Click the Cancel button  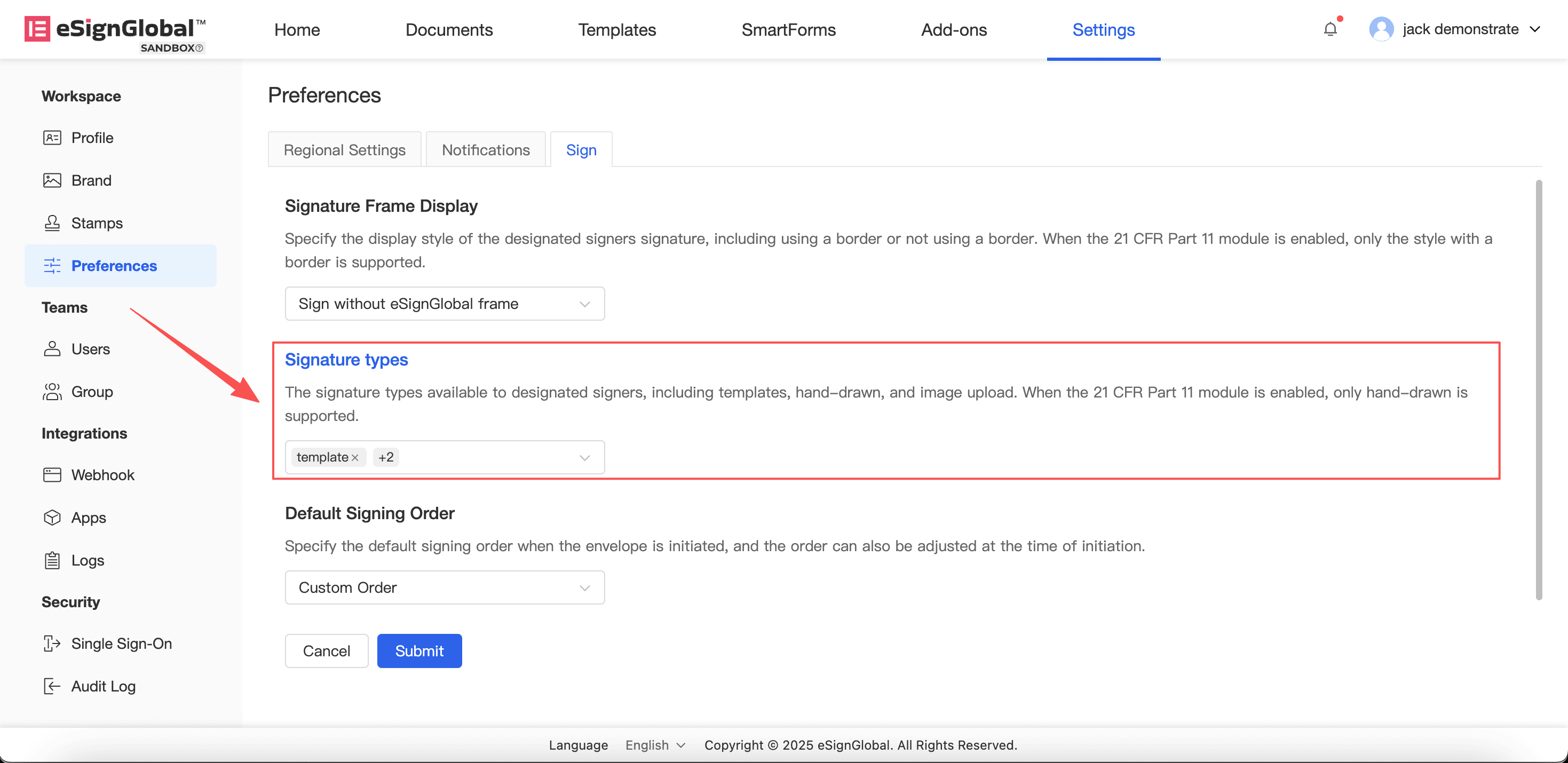point(326,650)
